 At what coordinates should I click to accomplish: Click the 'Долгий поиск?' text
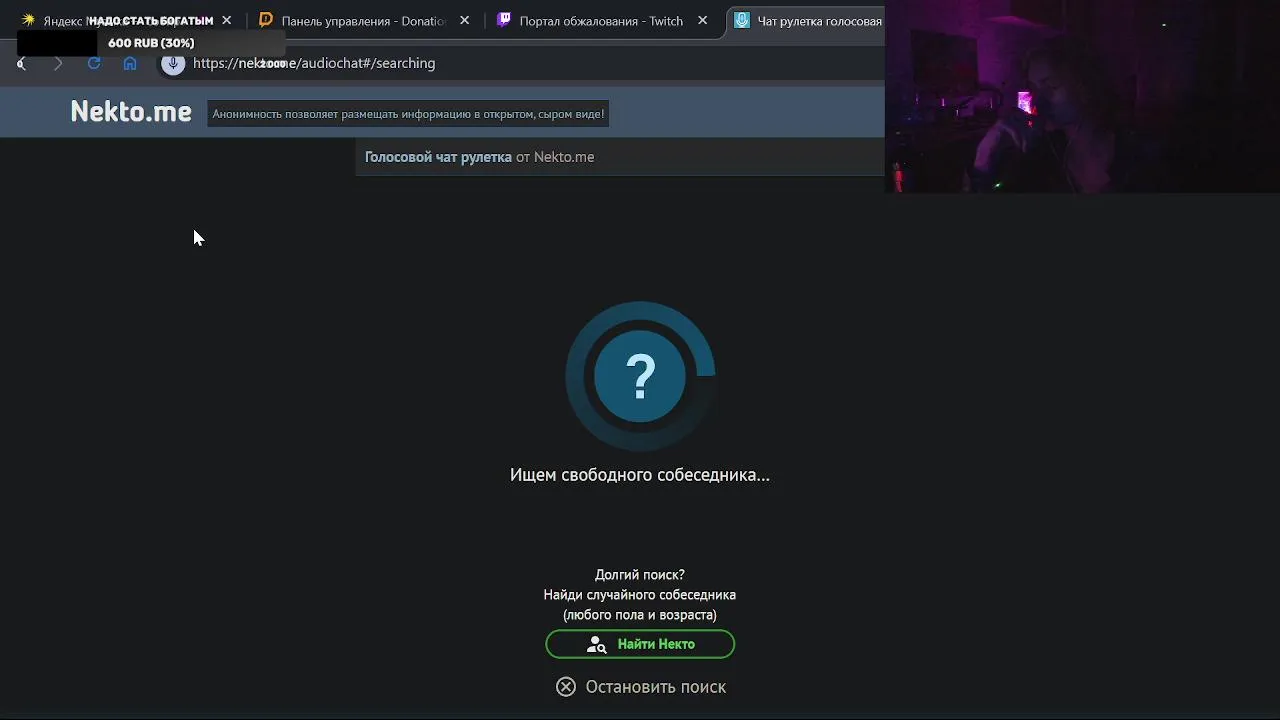(x=640, y=575)
